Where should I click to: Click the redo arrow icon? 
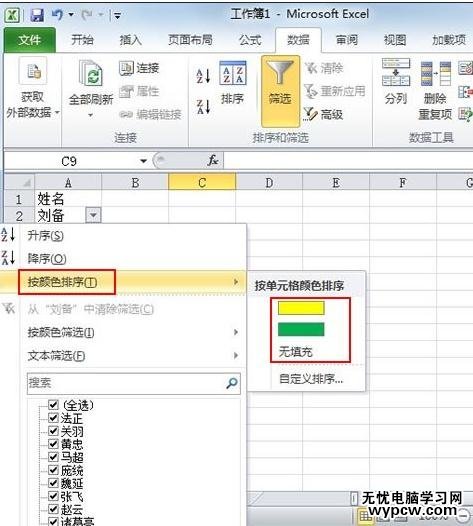pos(87,15)
